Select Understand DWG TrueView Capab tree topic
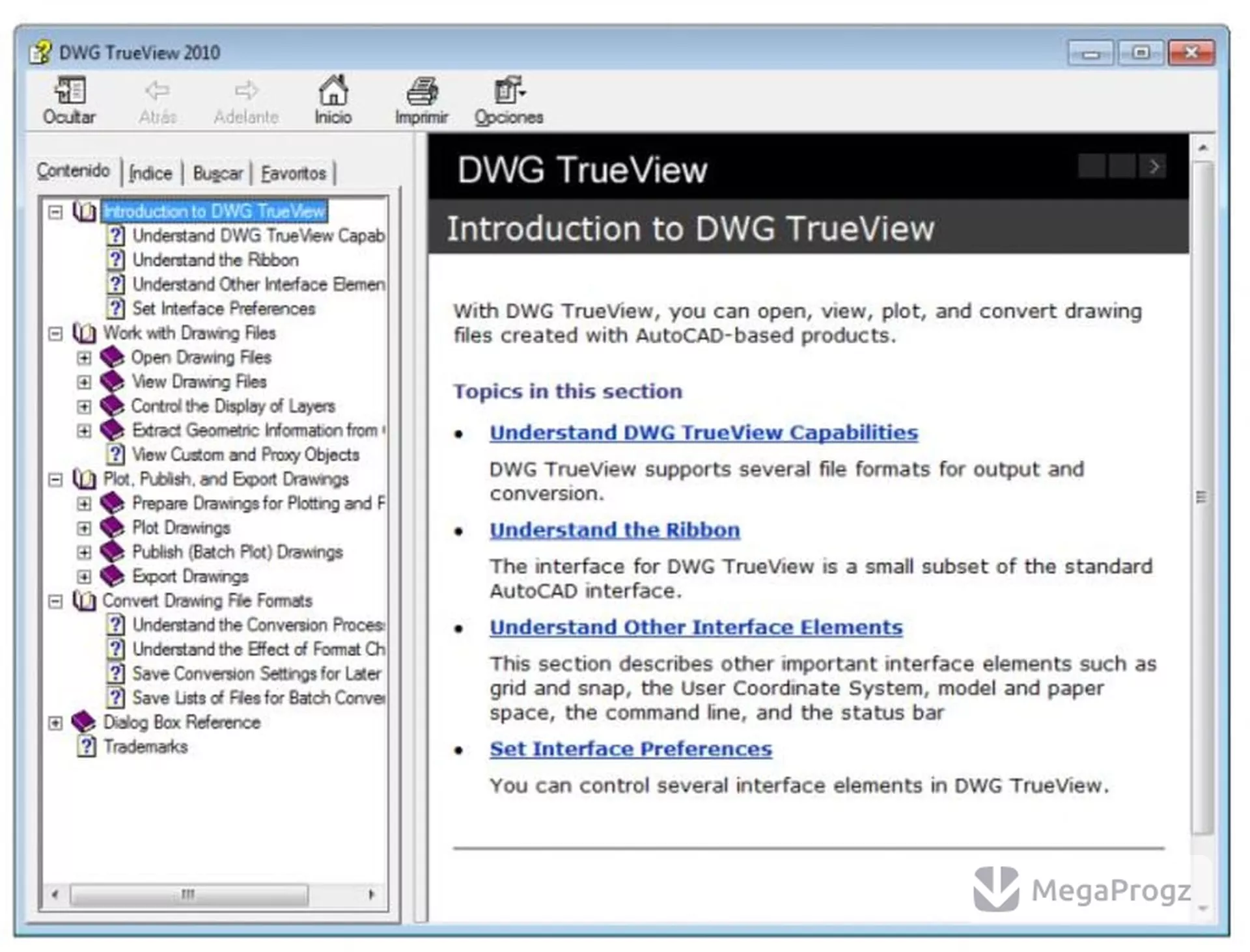This screenshot has height=952, width=1250. coord(258,236)
